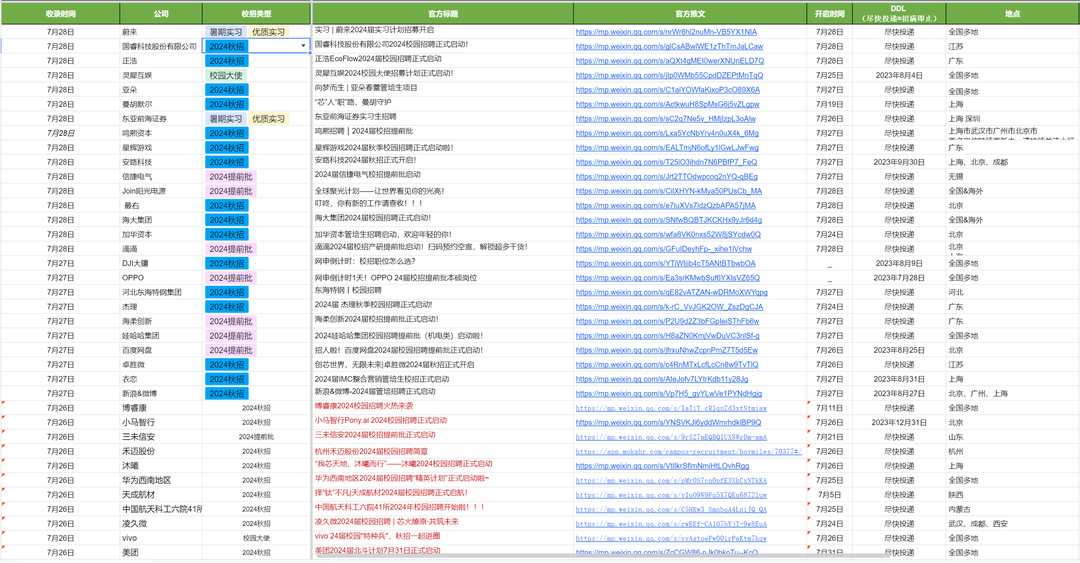This screenshot has height=563, width=1080.
Task: Open the weixin link for DJI大疆 row
Action: click(665, 263)
